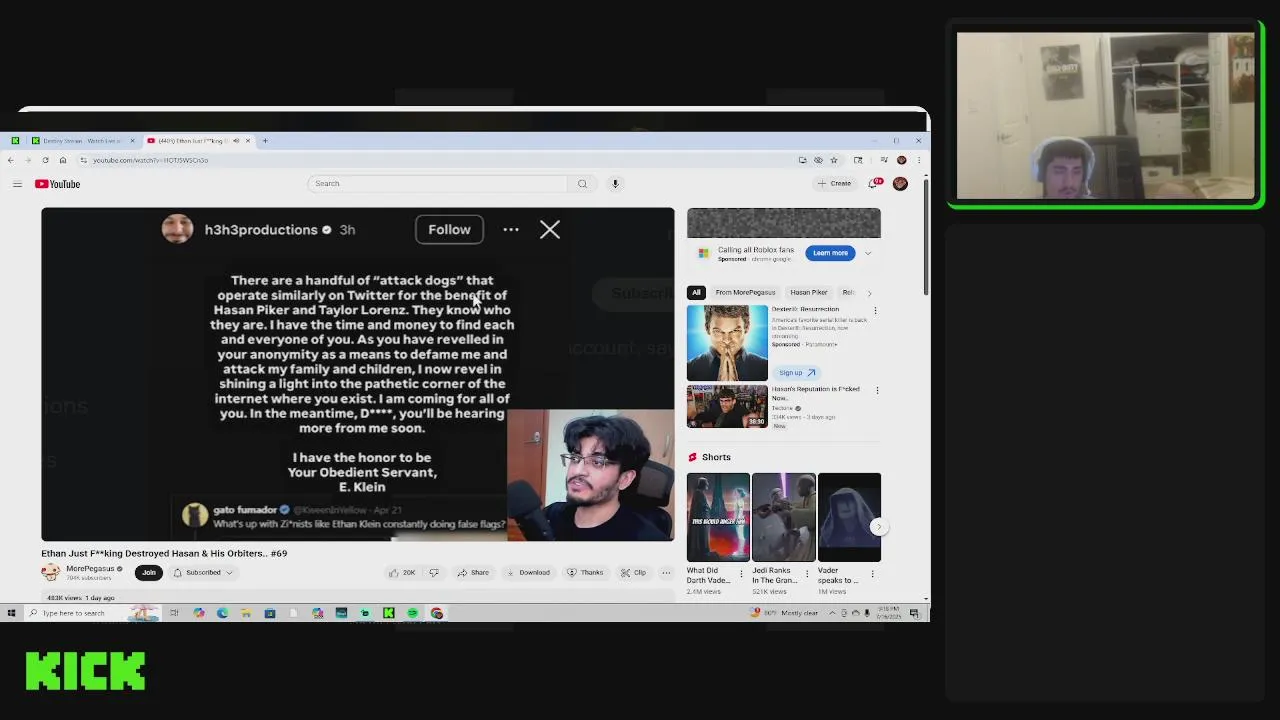Dislike the video with thumbs down
The width and height of the screenshot is (1280, 720).
click(x=433, y=572)
